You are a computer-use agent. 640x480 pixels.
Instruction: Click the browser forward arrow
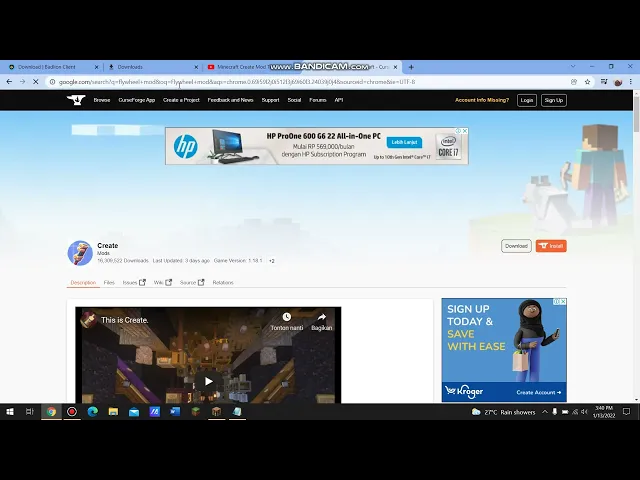(x=22, y=82)
